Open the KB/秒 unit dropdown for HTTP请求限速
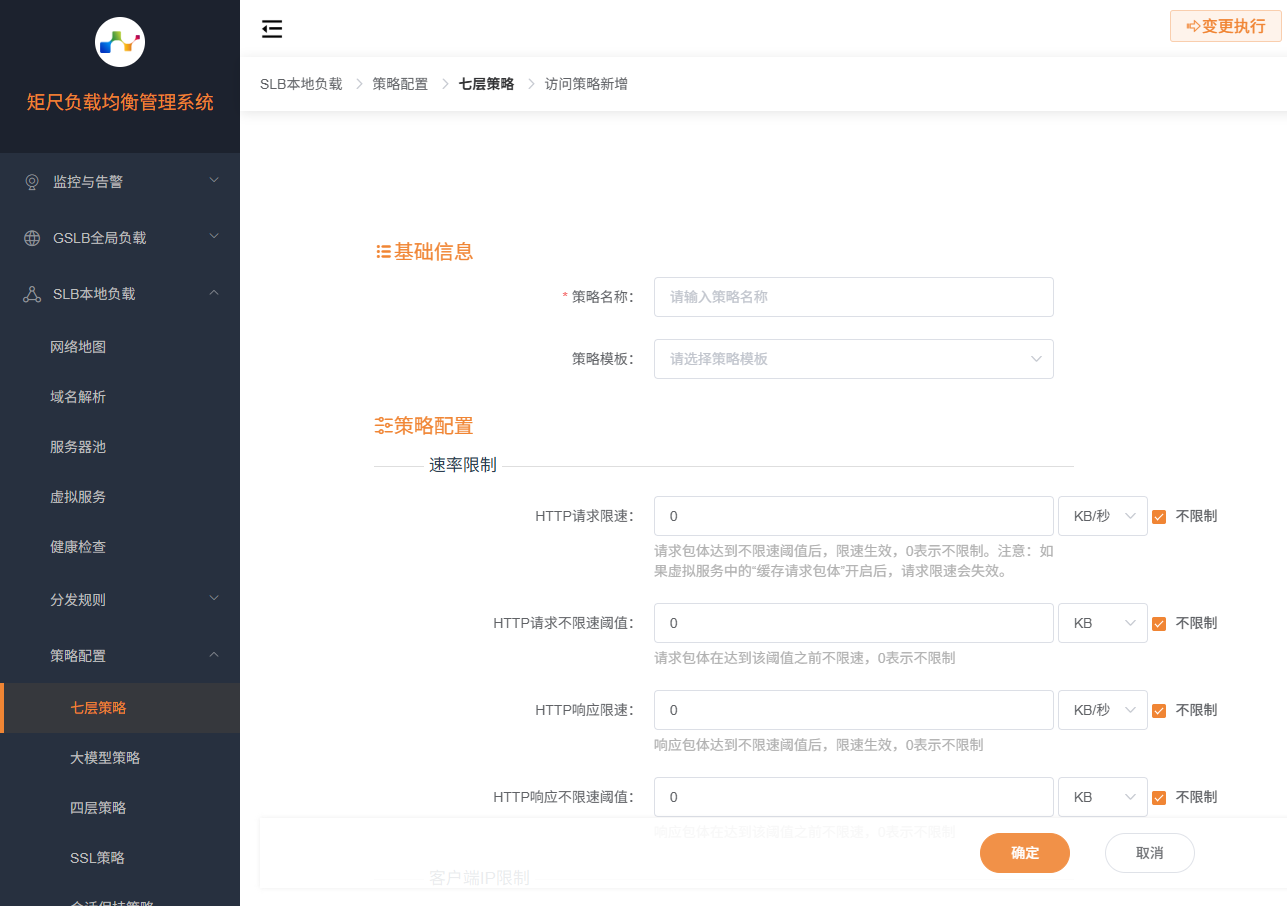 click(1102, 516)
